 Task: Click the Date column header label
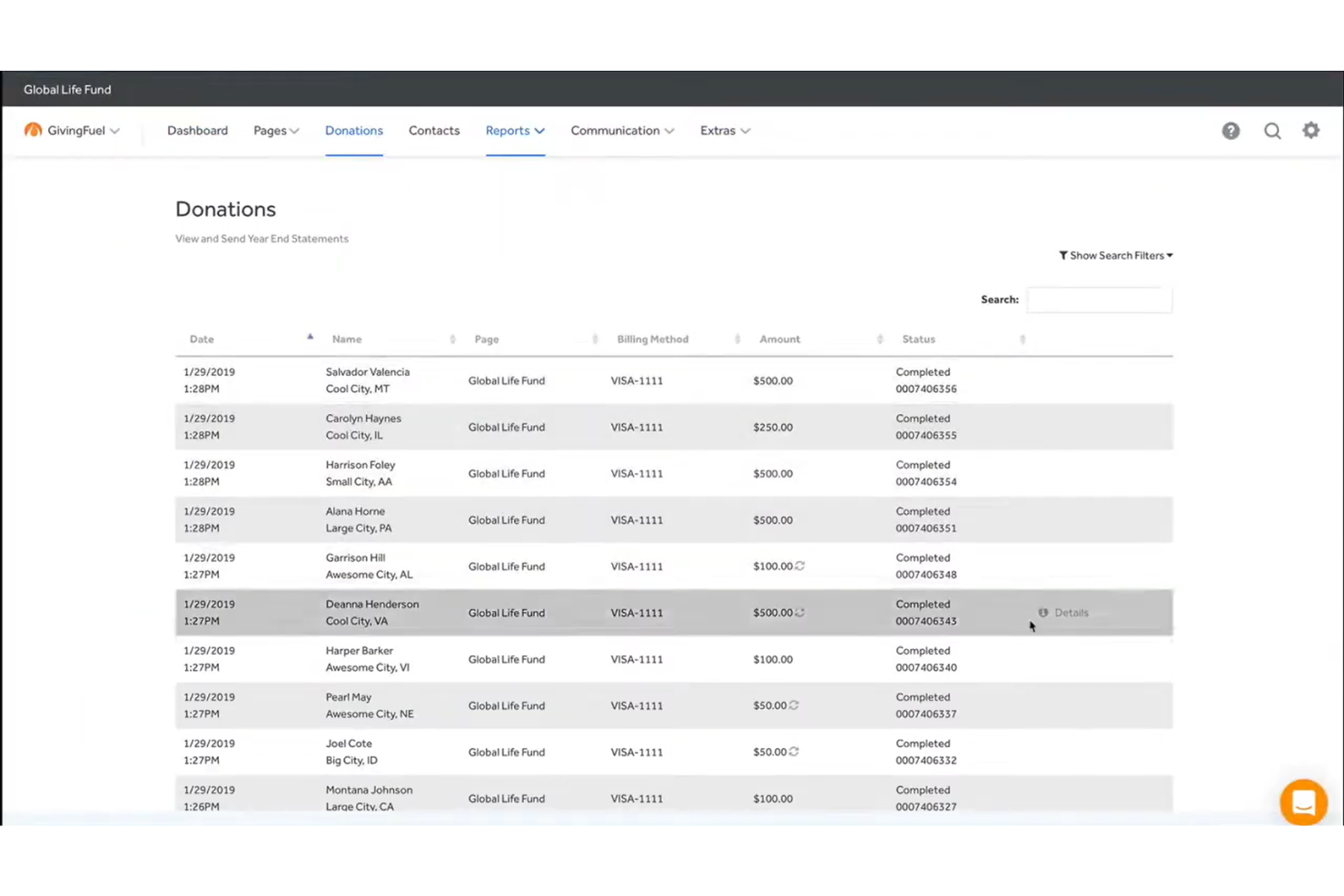pos(202,340)
